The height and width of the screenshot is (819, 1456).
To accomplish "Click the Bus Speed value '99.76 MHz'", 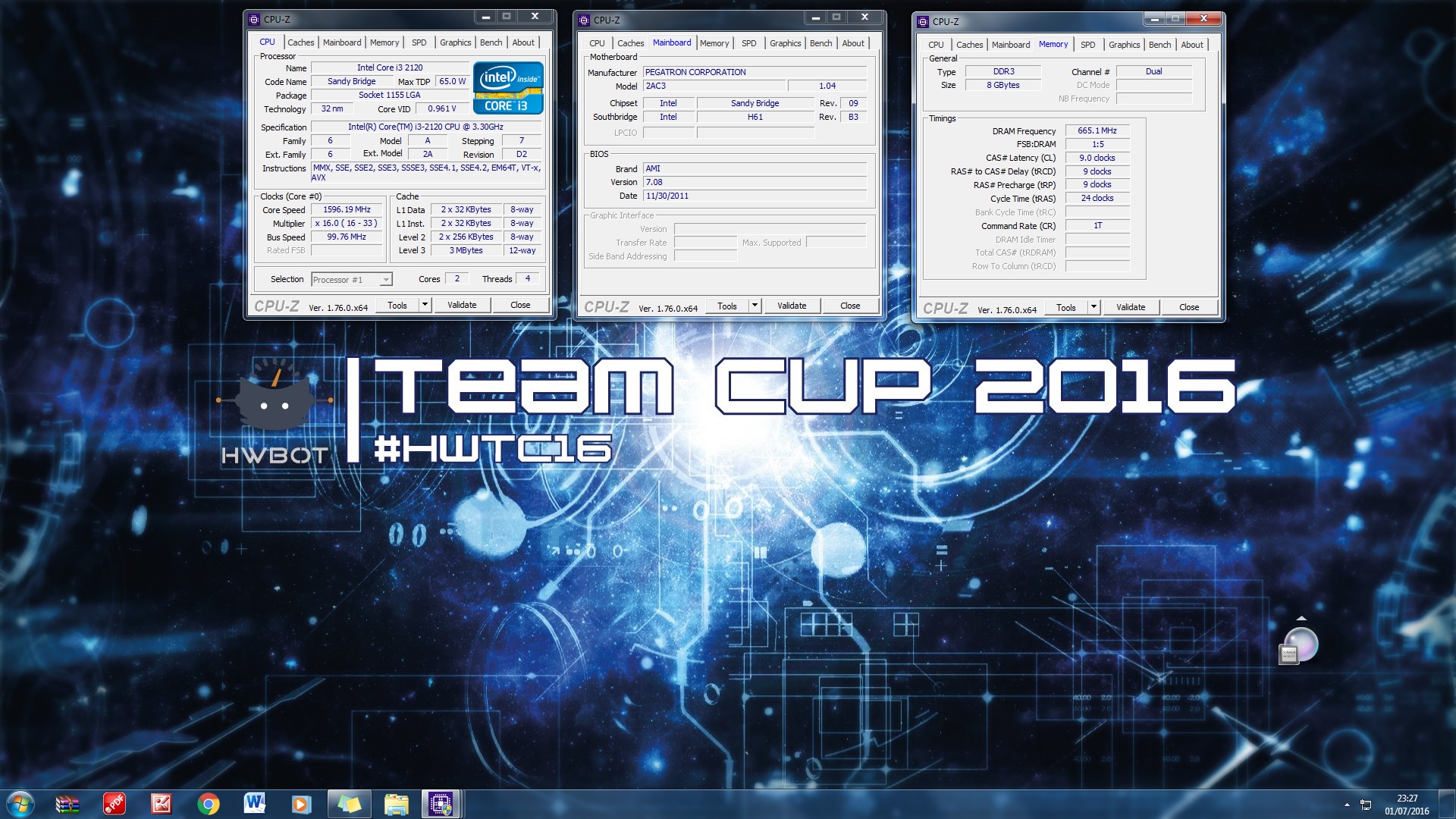I will point(347,237).
